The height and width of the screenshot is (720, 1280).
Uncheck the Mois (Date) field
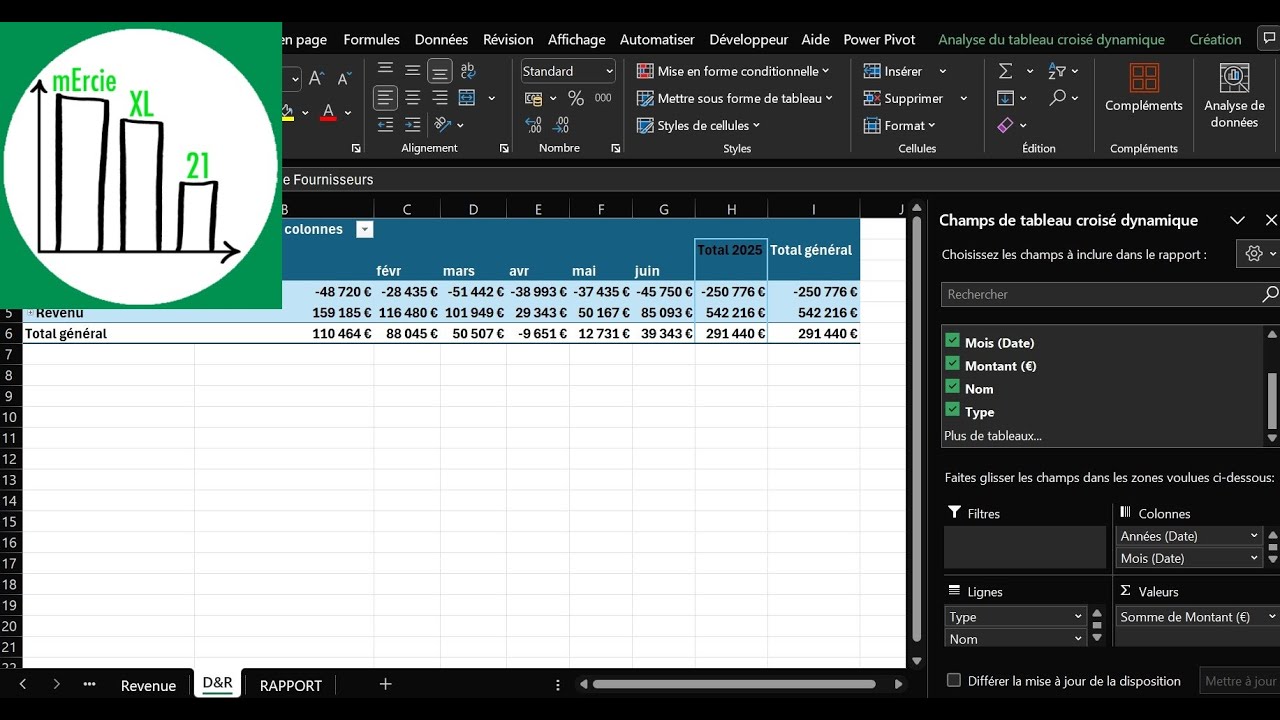tap(952, 341)
